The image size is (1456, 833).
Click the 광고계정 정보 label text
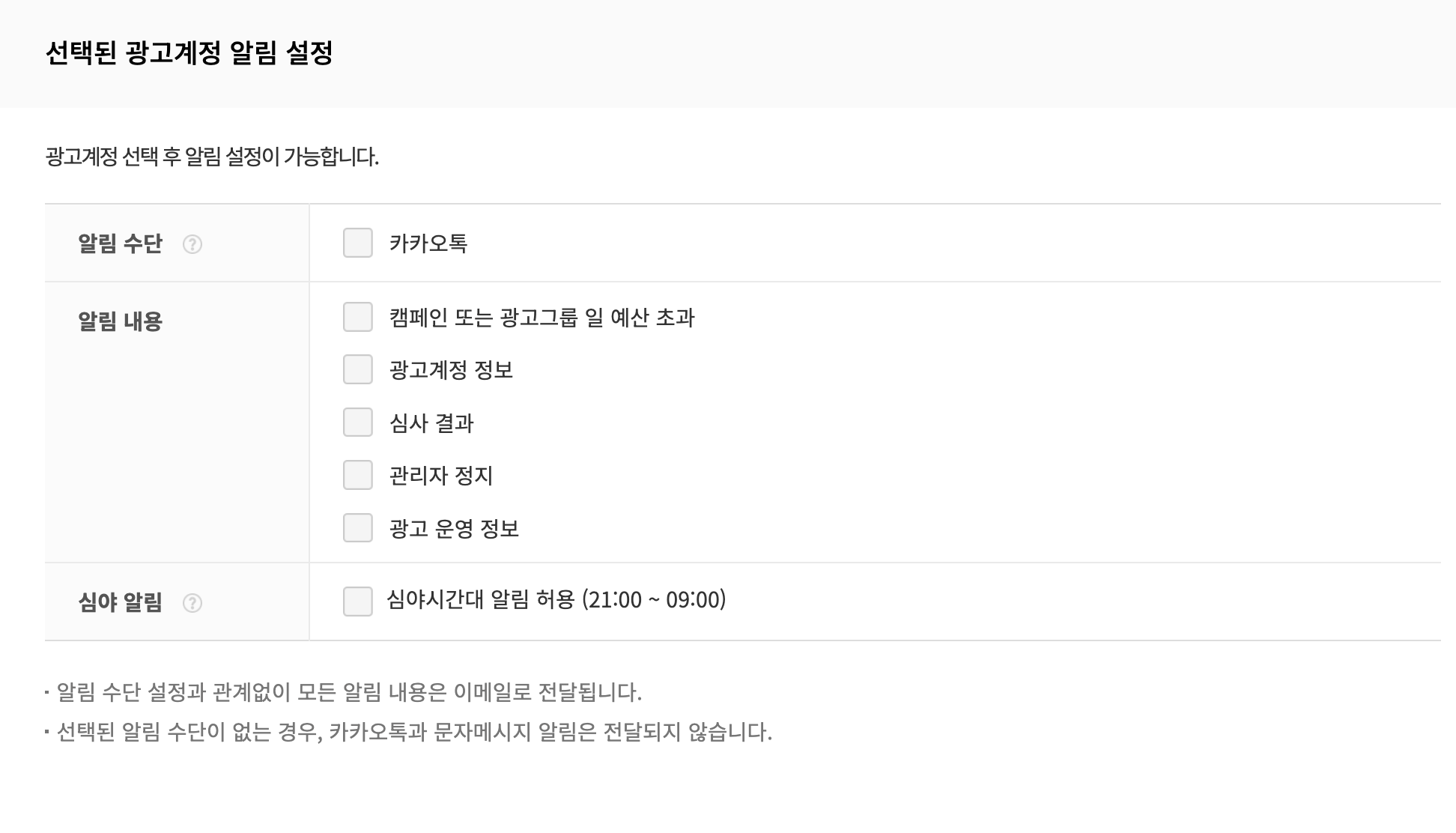click(x=451, y=370)
